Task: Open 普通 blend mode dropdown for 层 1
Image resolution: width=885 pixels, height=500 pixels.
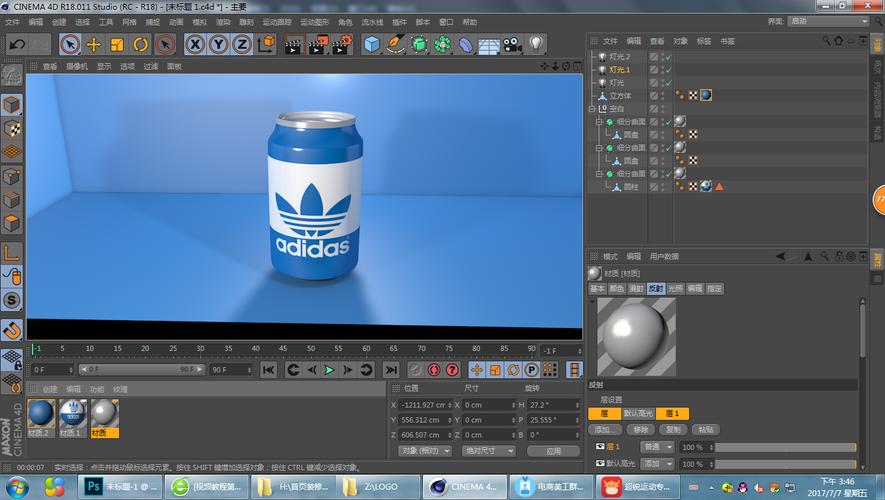Action: 657,447
